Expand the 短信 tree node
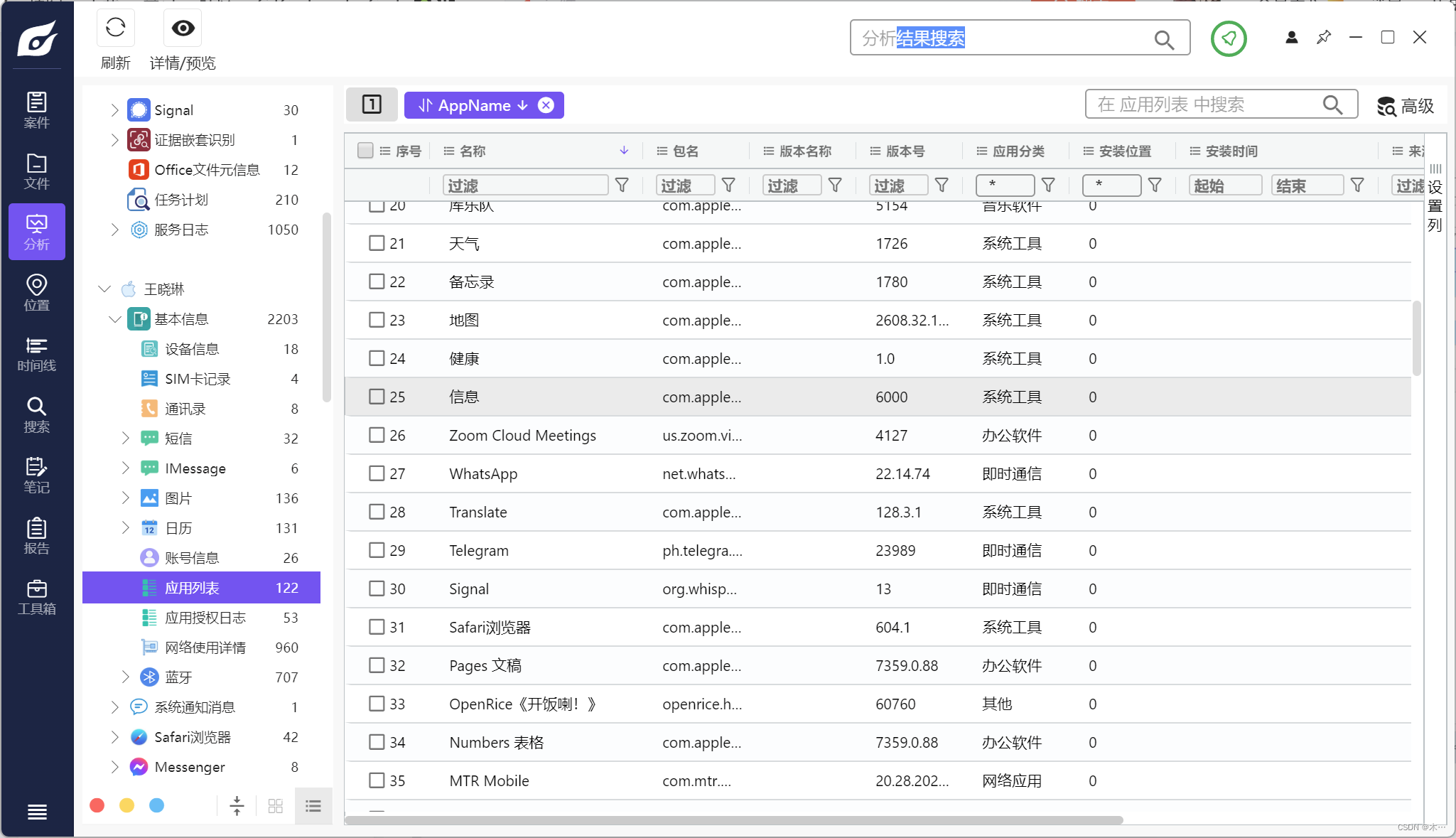 tap(126, 439)
